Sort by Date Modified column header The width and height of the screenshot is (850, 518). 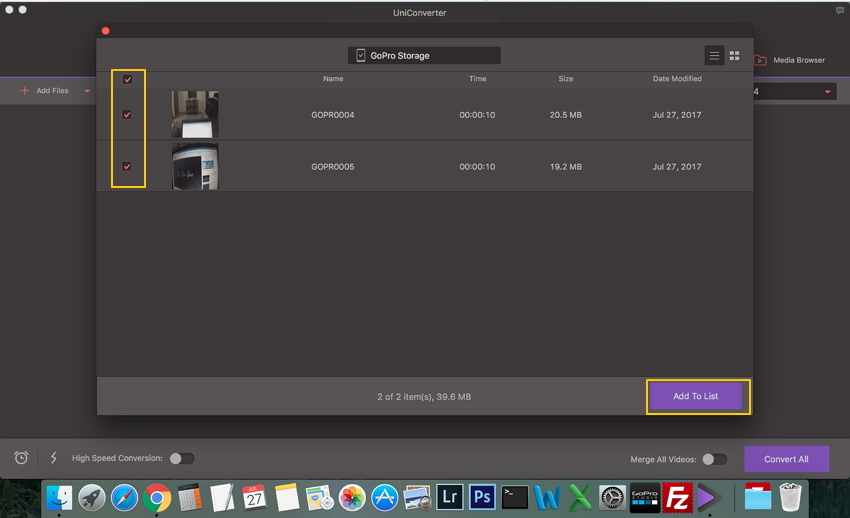coord(677,79)
